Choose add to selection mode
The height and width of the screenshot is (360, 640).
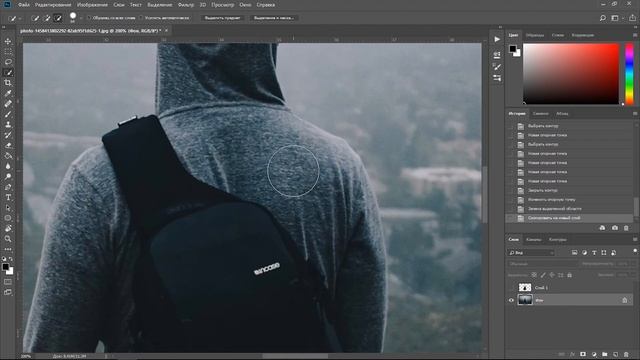click(x=47, y=18)
